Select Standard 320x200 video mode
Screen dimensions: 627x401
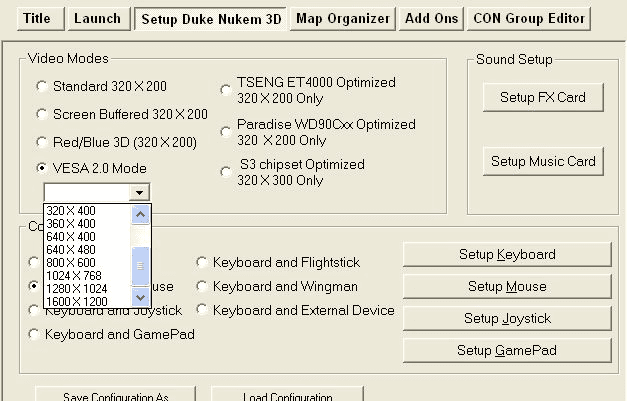(x=41, y=86)
